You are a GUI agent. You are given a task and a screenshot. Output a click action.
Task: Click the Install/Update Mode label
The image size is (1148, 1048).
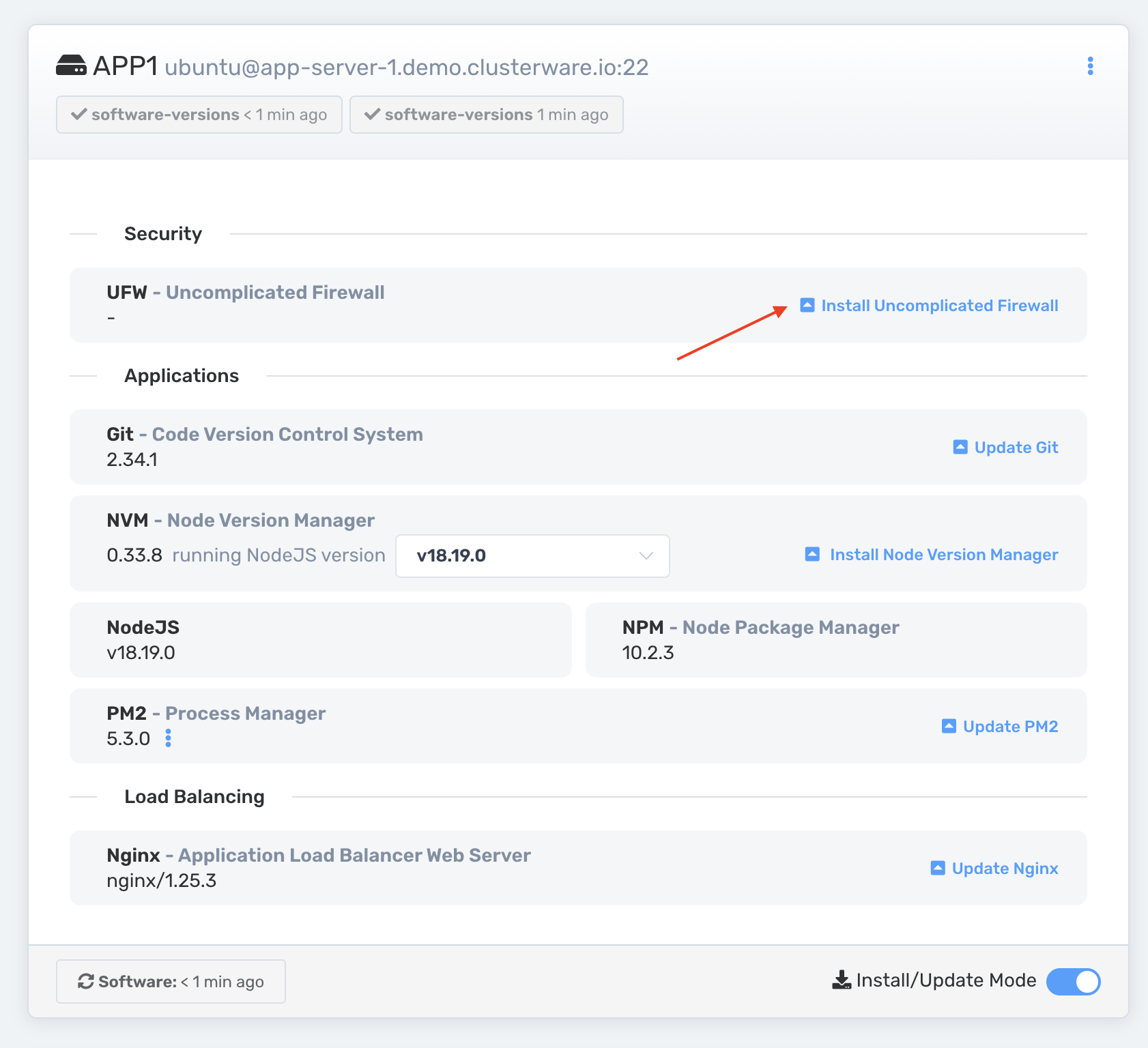click(946, 980)
